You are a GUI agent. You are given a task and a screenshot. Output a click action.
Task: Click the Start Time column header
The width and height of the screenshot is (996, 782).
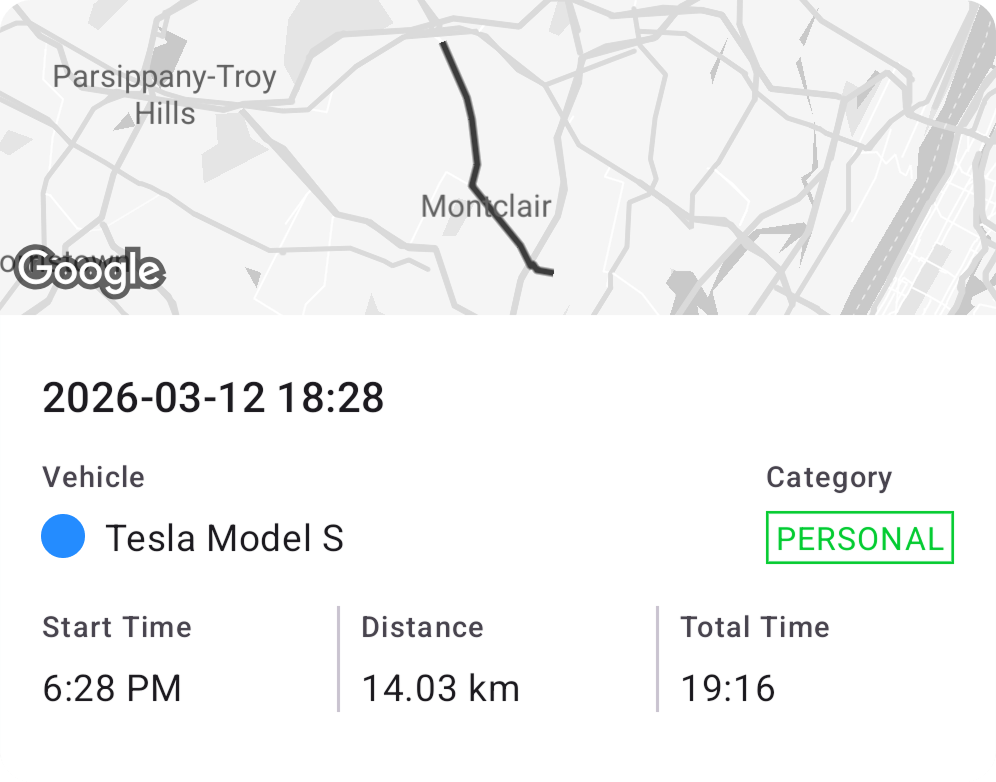coord(116,627)
